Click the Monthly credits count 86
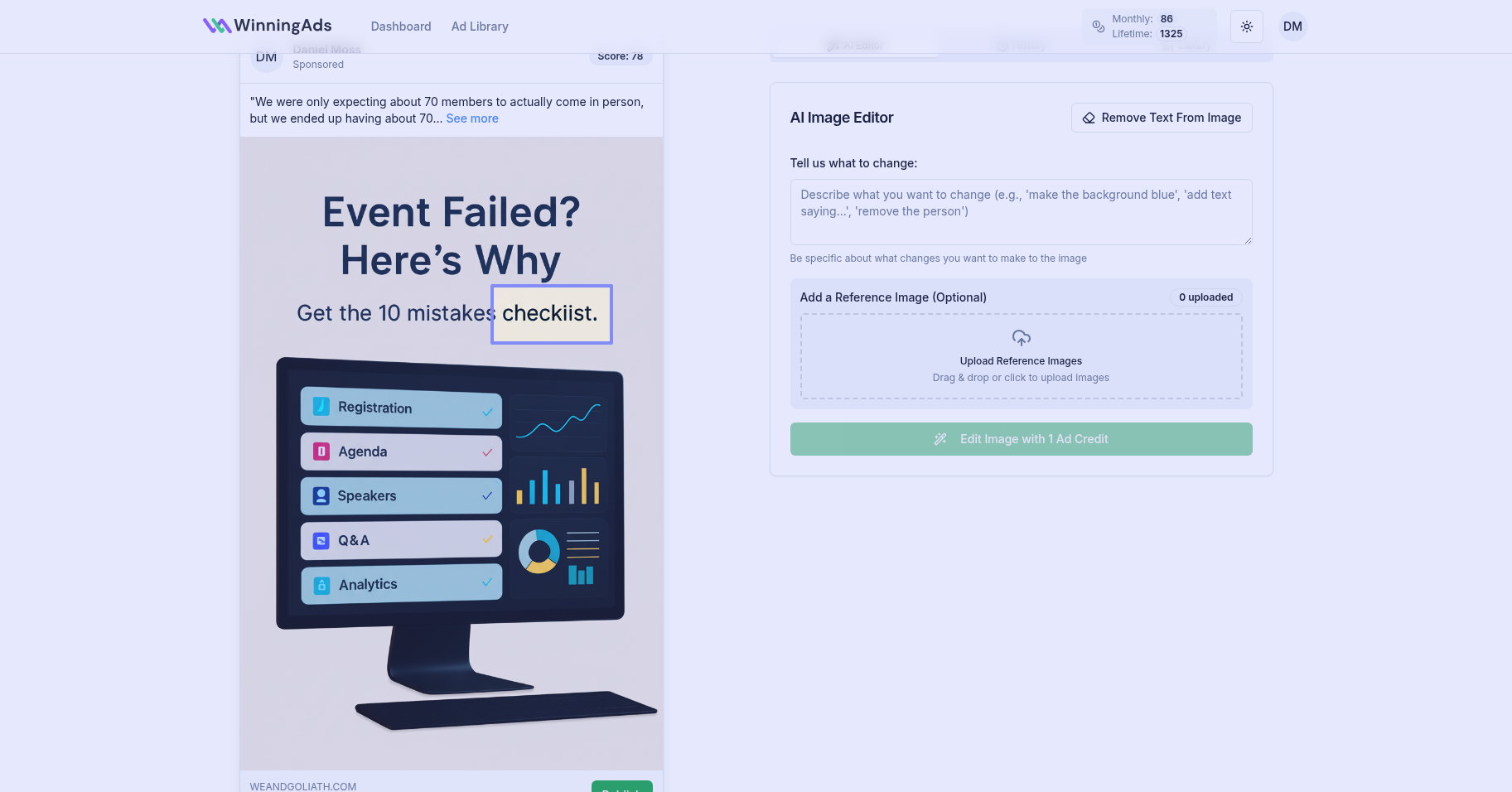The width and height of the screenshot is (1512, 792). coord(1167,19)
